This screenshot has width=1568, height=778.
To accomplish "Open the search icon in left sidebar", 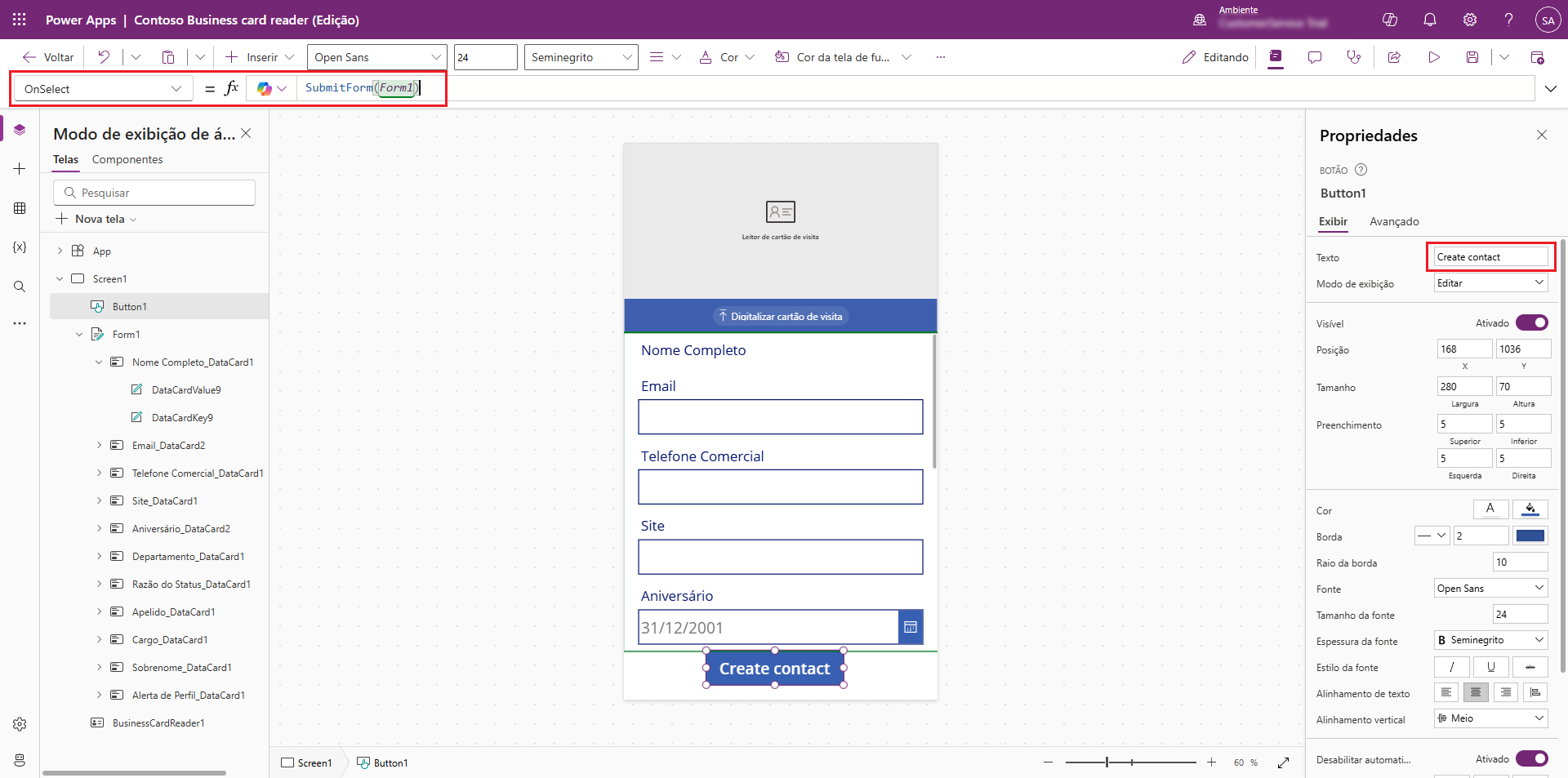I will [20, 287].
